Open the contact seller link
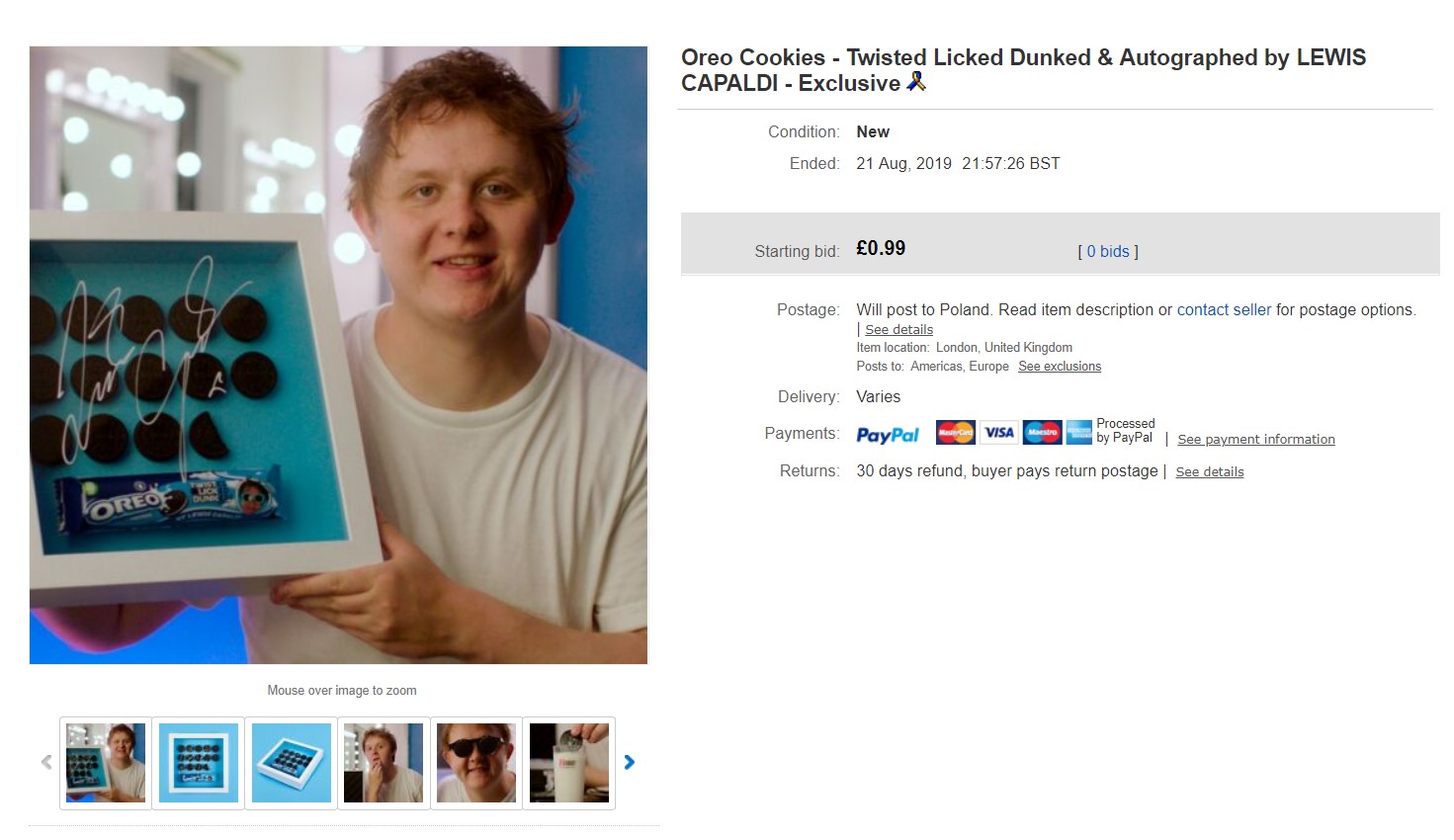Viewport: 1454px width, 840px height. click(1224, 309)
